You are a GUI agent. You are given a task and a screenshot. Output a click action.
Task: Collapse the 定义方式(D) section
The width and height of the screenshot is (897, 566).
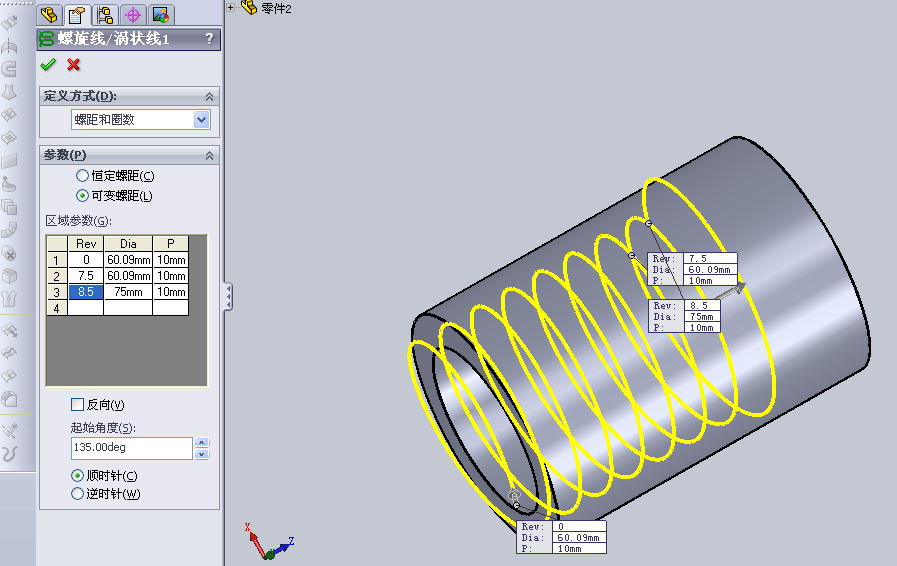[209, 97]
